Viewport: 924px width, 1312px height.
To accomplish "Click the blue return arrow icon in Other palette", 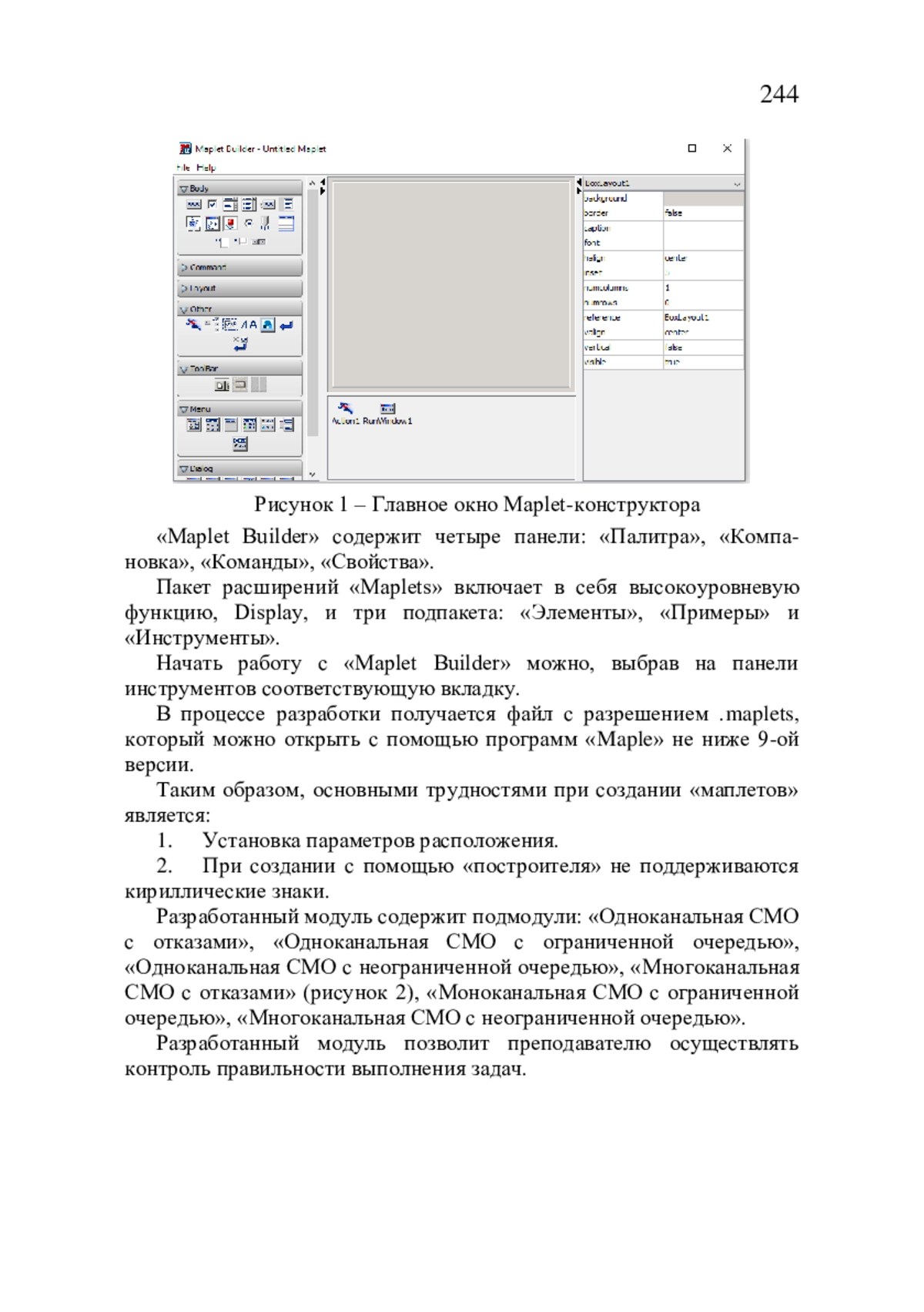I will pyautogui.click(x=286, y=326).
